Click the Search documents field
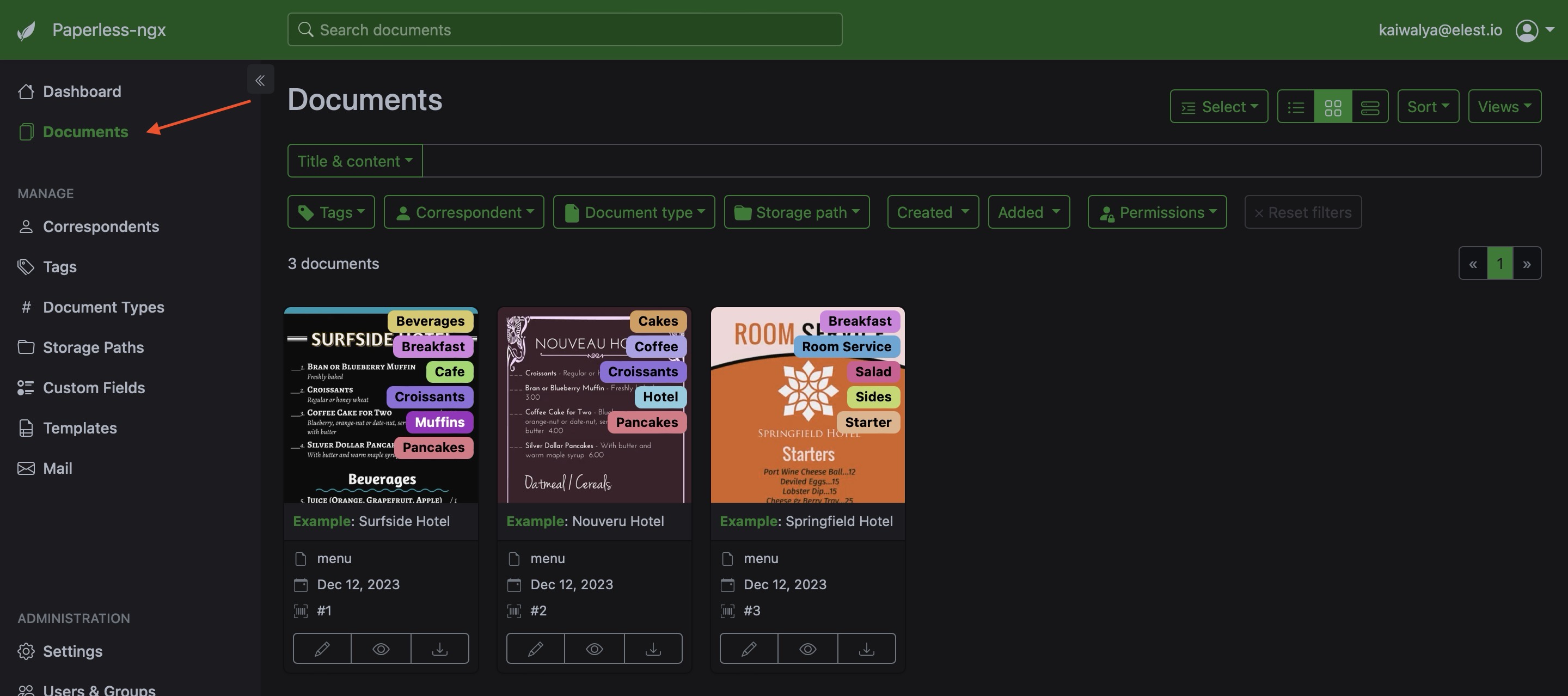 click(x=565, y=30)
